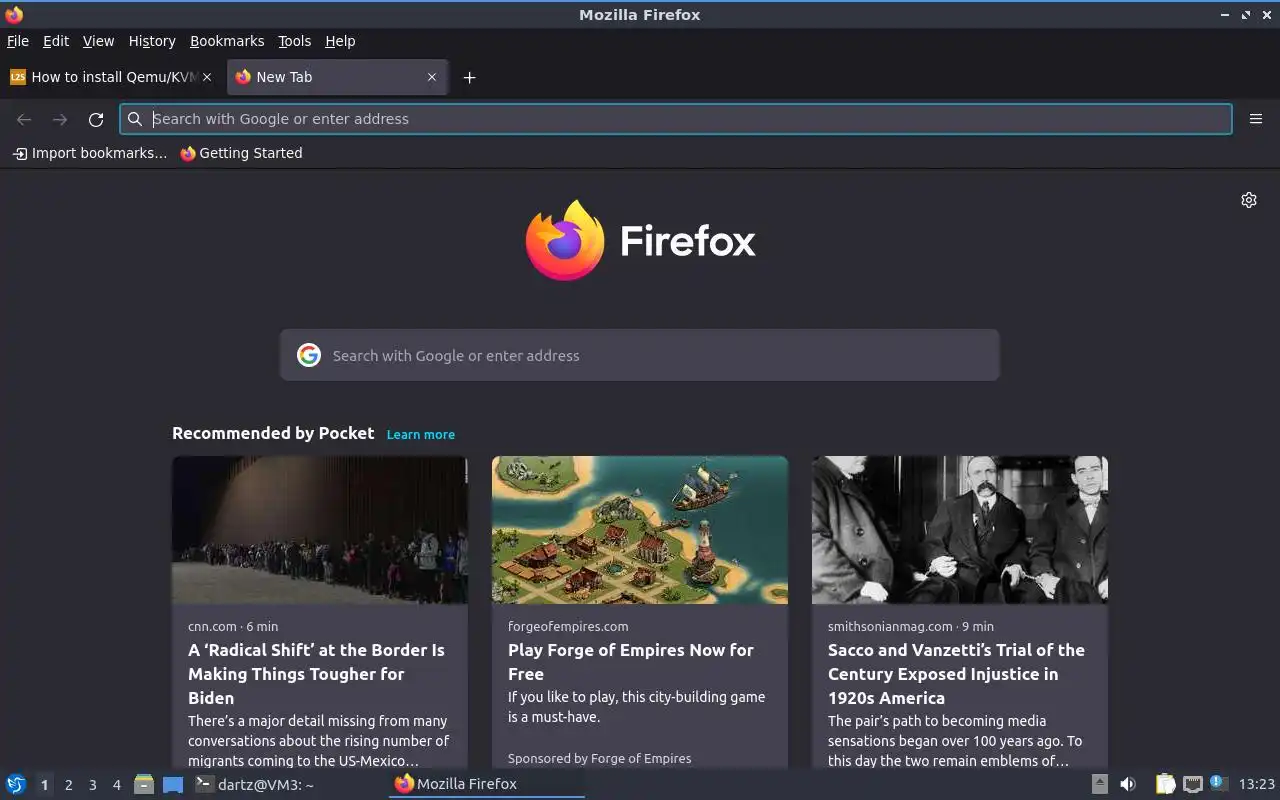Click the 13:23 clock in taskbar
Viewport: 1280px width, 800px height.
point(1257,784)
